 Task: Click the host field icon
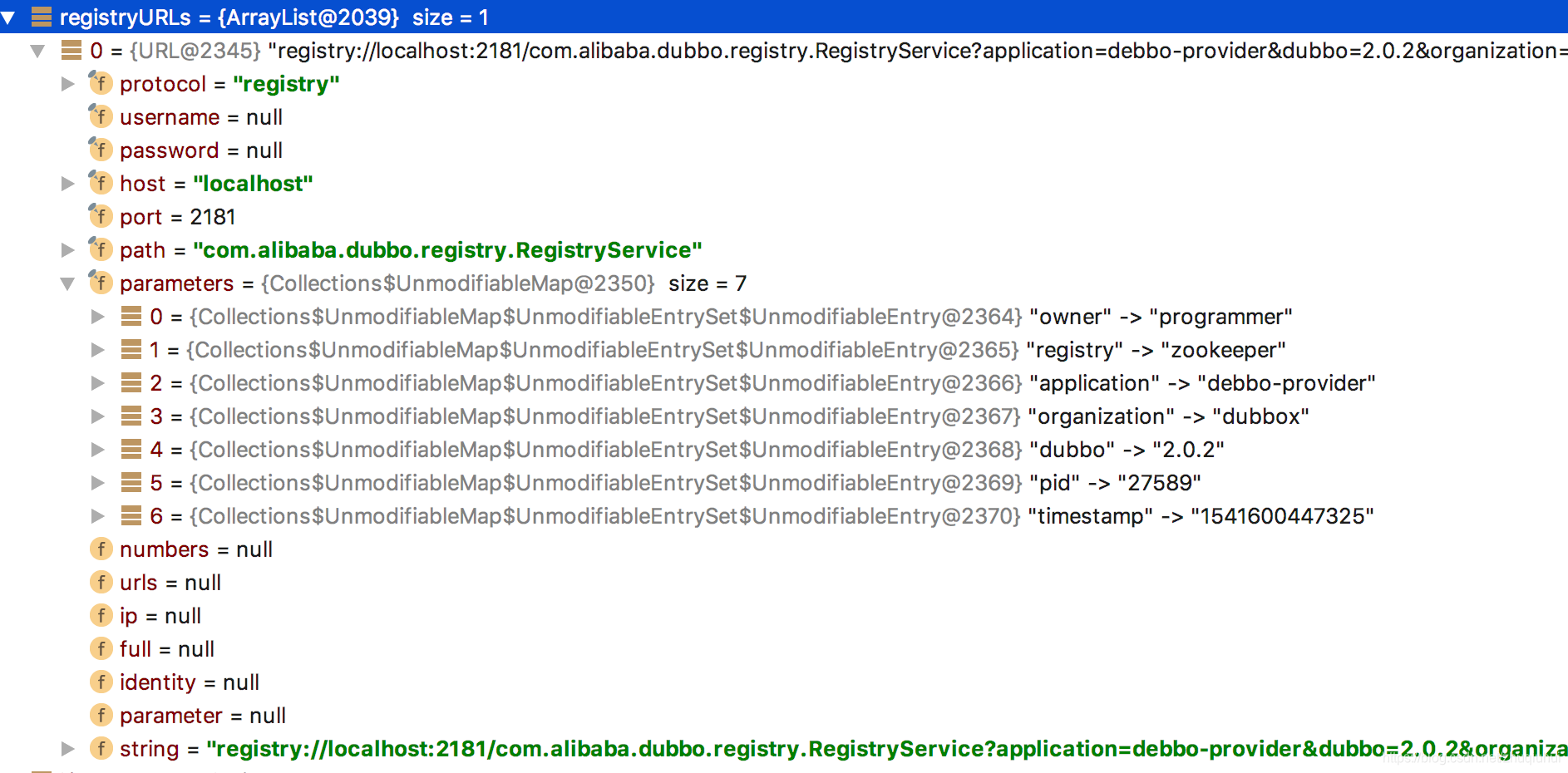pos(101,183)
